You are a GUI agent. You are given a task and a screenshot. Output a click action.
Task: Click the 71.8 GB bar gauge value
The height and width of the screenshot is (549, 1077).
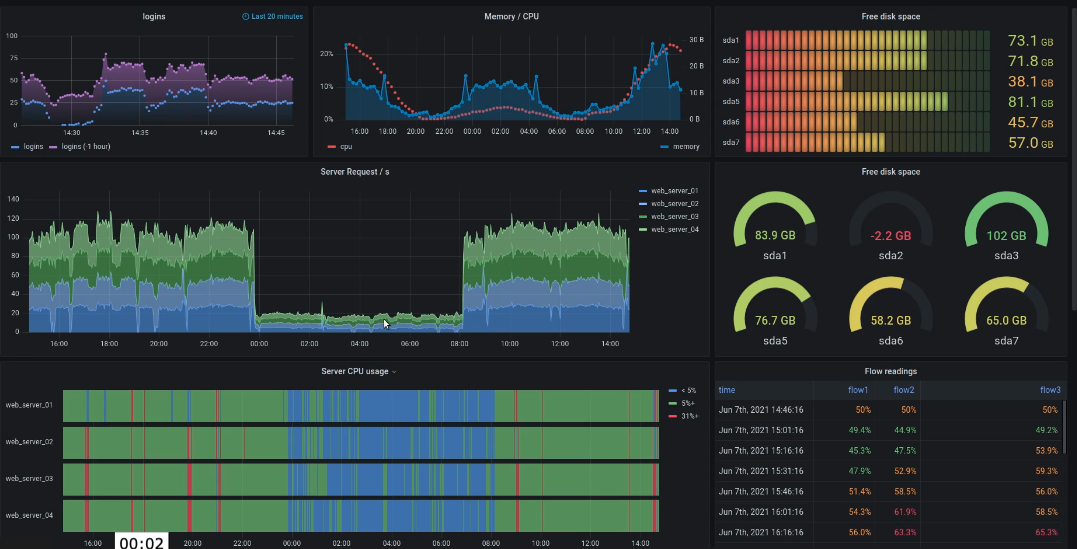pyautogui.click(x=1030, y=61)
